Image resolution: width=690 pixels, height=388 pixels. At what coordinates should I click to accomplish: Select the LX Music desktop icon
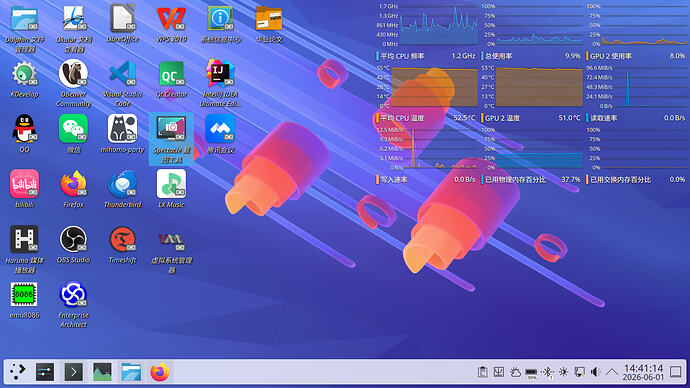click(172, 184)
